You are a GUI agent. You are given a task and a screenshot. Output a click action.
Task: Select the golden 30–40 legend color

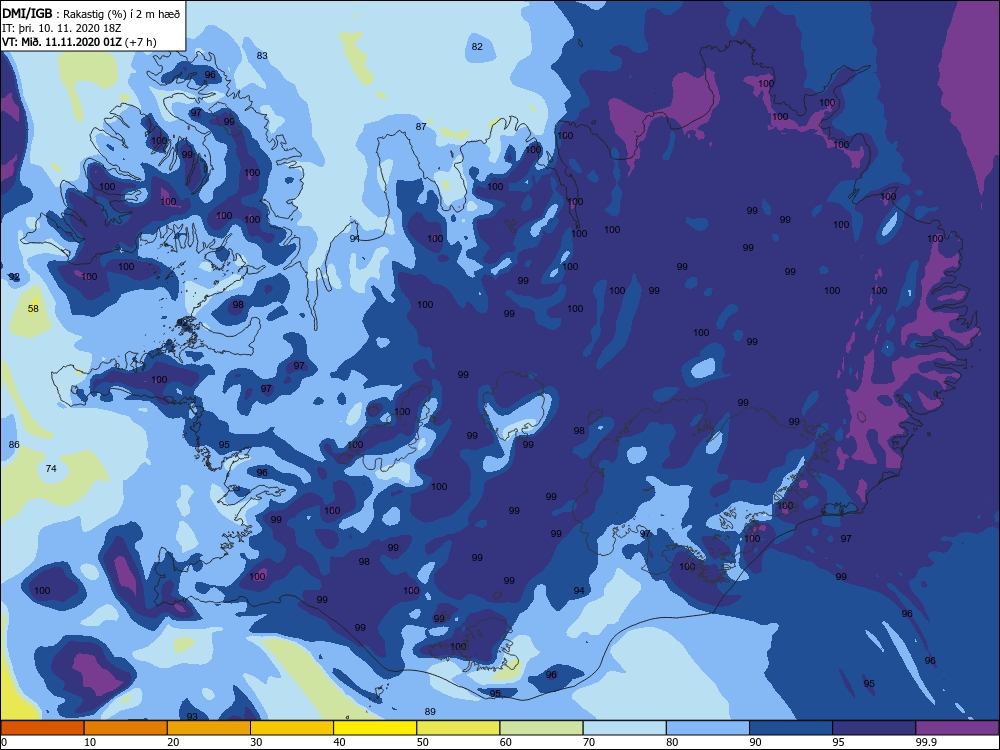(x=292, y=728)
